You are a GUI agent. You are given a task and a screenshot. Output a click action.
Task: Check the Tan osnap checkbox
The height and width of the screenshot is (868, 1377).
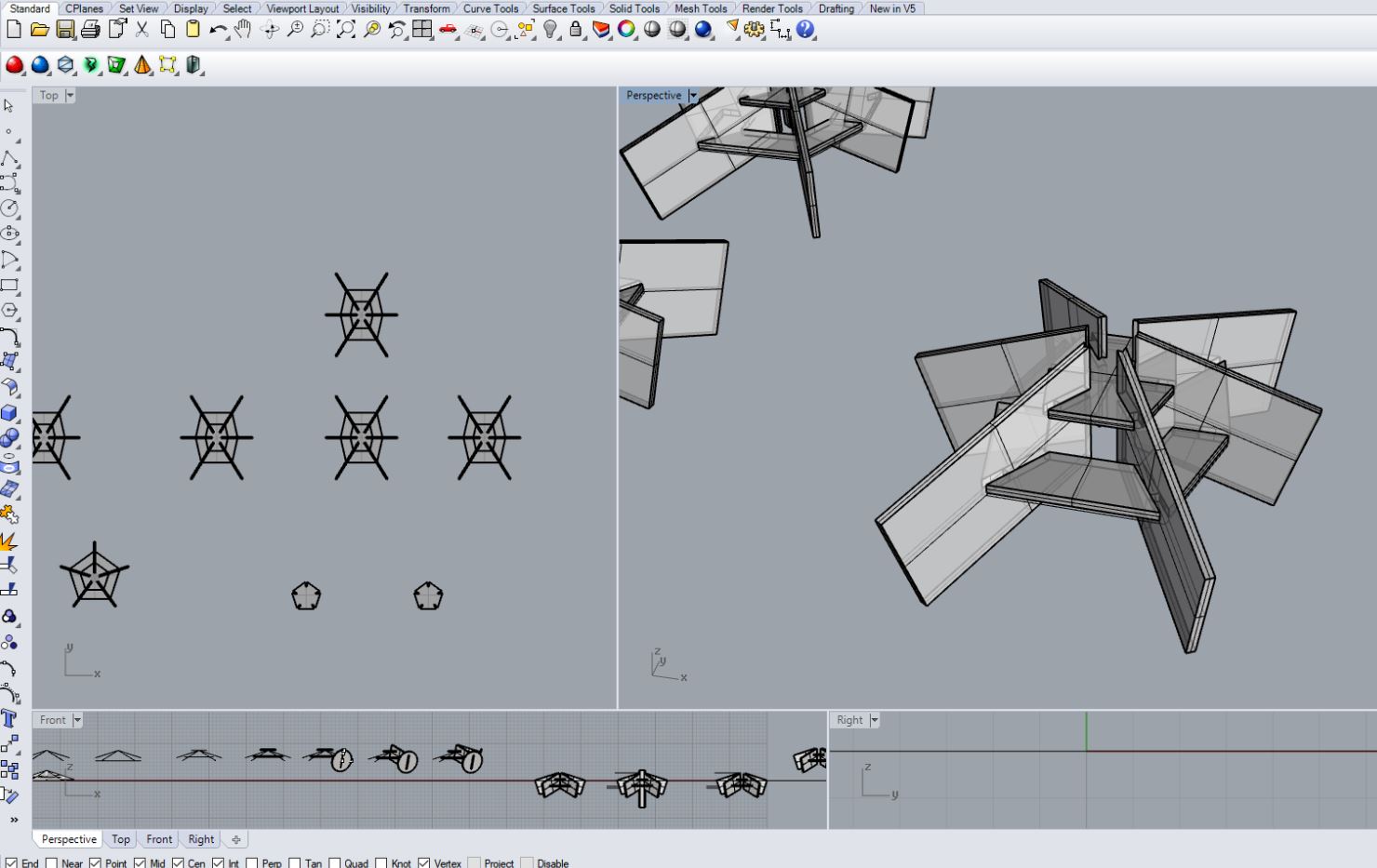[296, 863]
